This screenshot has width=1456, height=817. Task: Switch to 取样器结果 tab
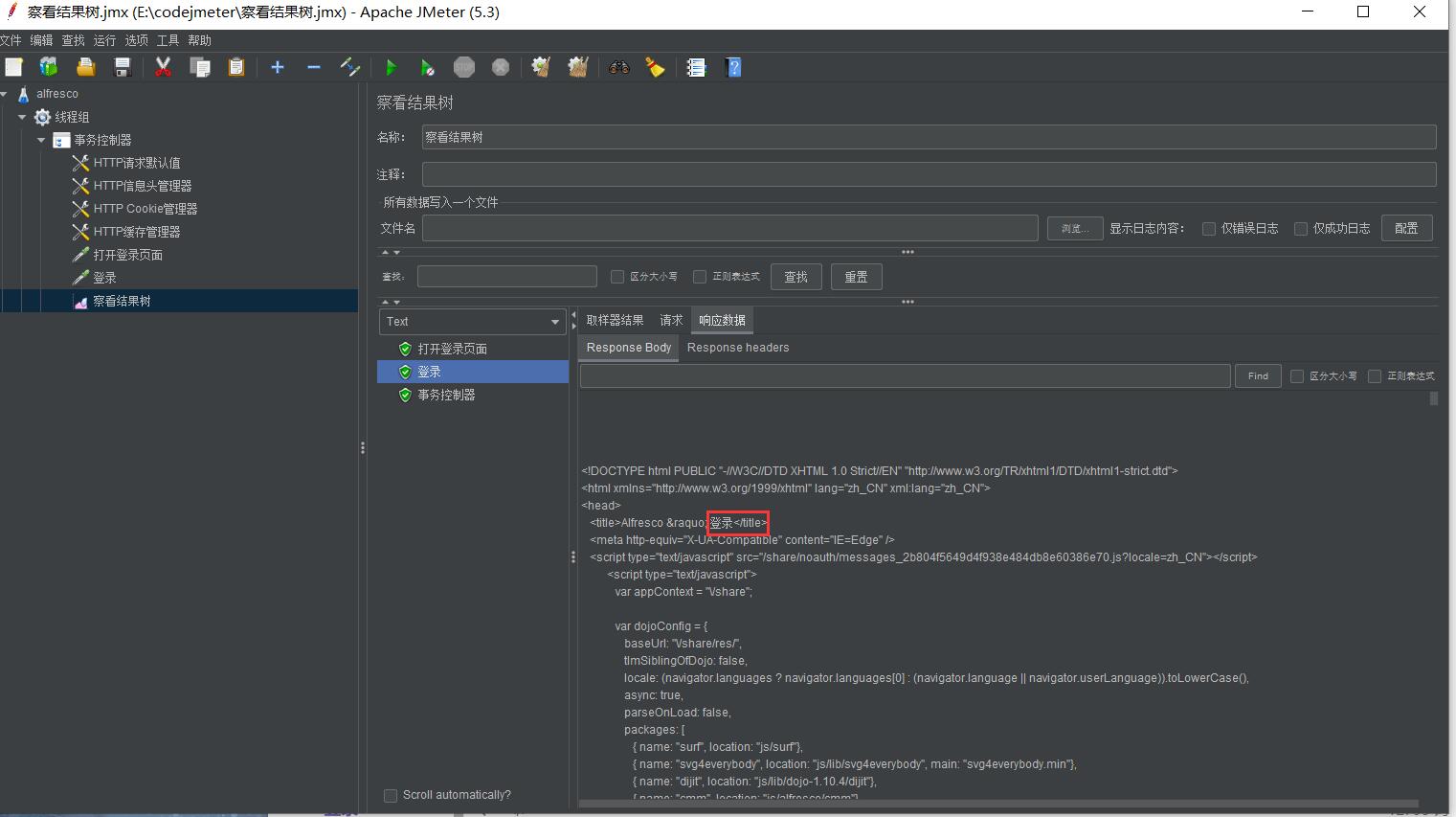coord(615,320)
